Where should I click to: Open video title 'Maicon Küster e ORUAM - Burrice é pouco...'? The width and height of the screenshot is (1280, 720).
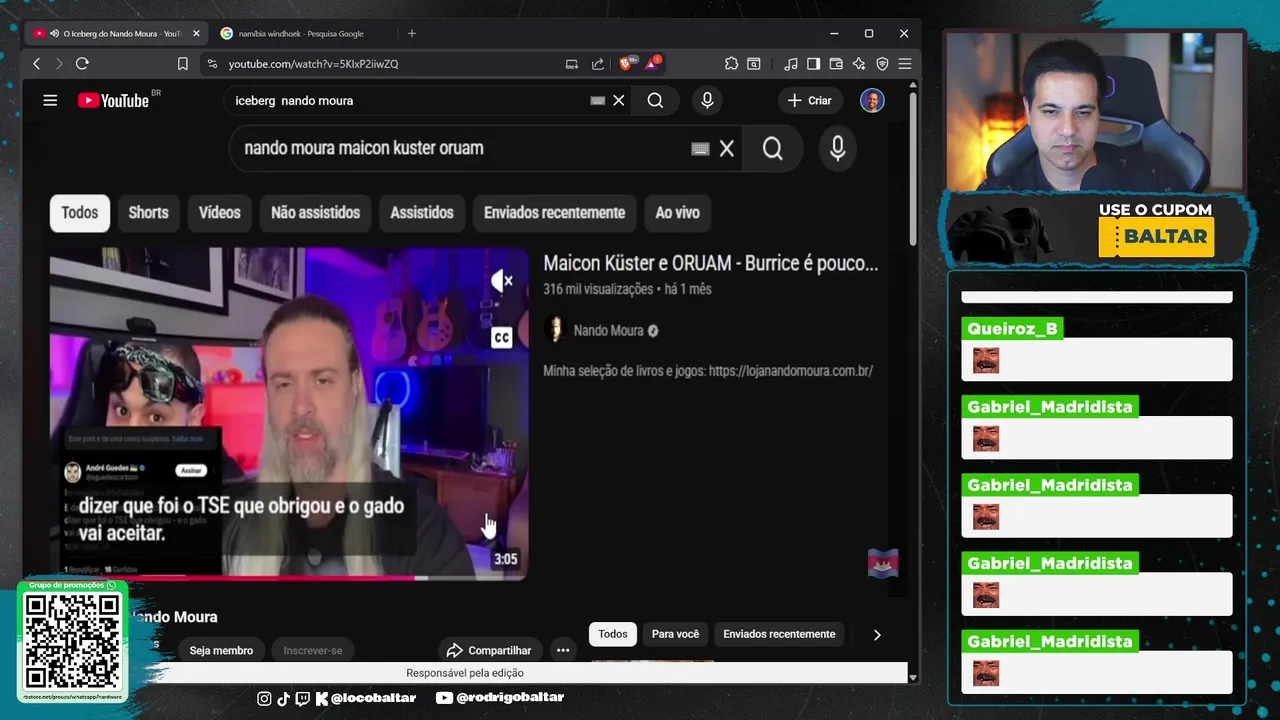coord(710,263)
